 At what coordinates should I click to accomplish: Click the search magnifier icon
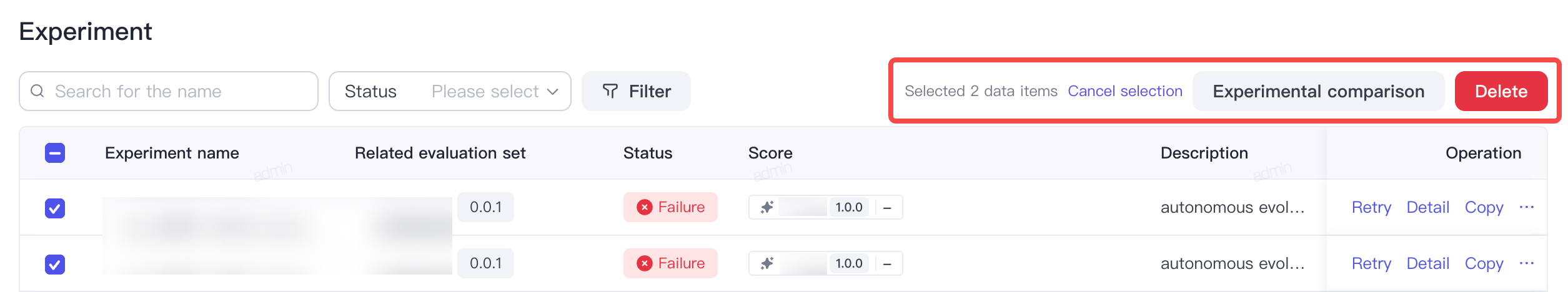click(x=37, y=91)
